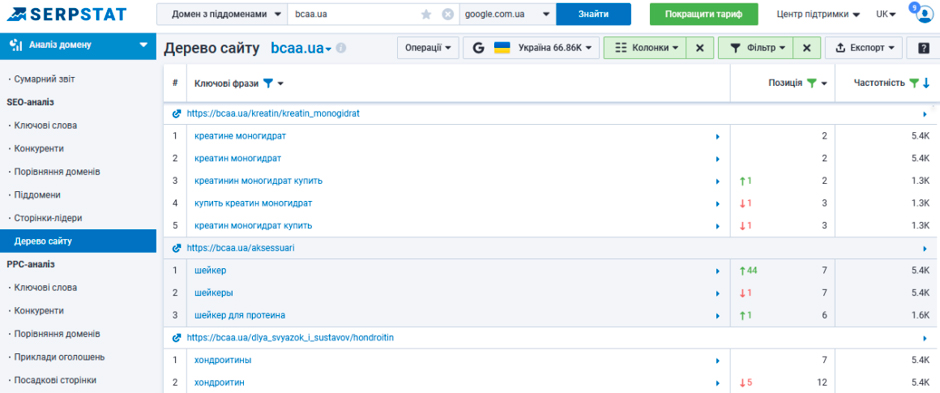The image size is (940, 393).
Task: Click the info icon beside bcaa.ua title
Action: click(x=341, y=48)
